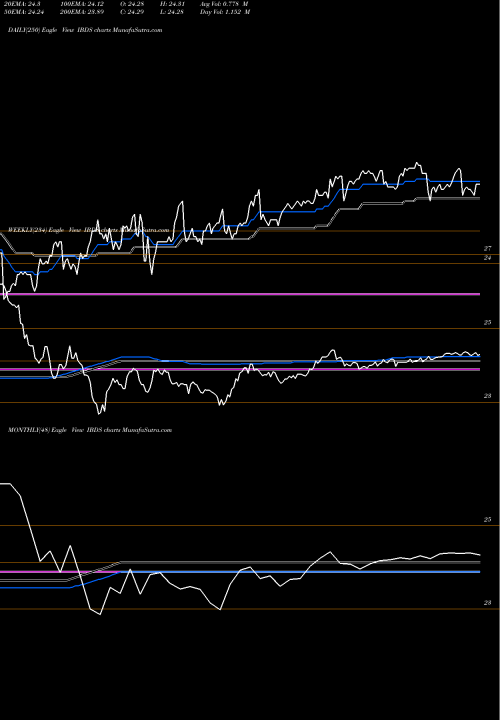The width and height of the screenshot is (500, 720).
Task: Select the close price C: 24.29
Action: point(134,12)
